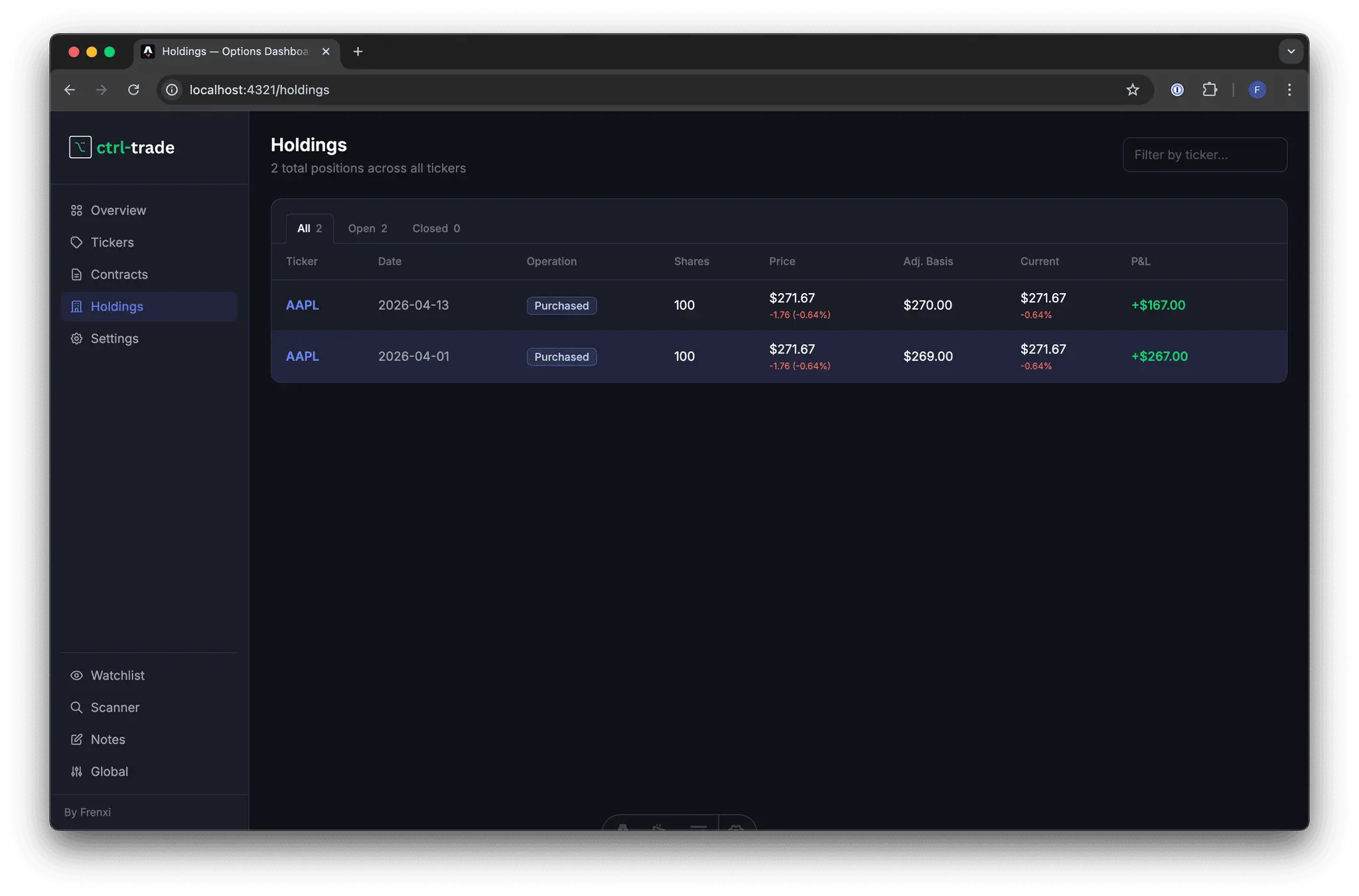Screen dimensions: 1359x896
Task: Click Purchased badge in 2026-04-01 row
Action: (561, 357)
